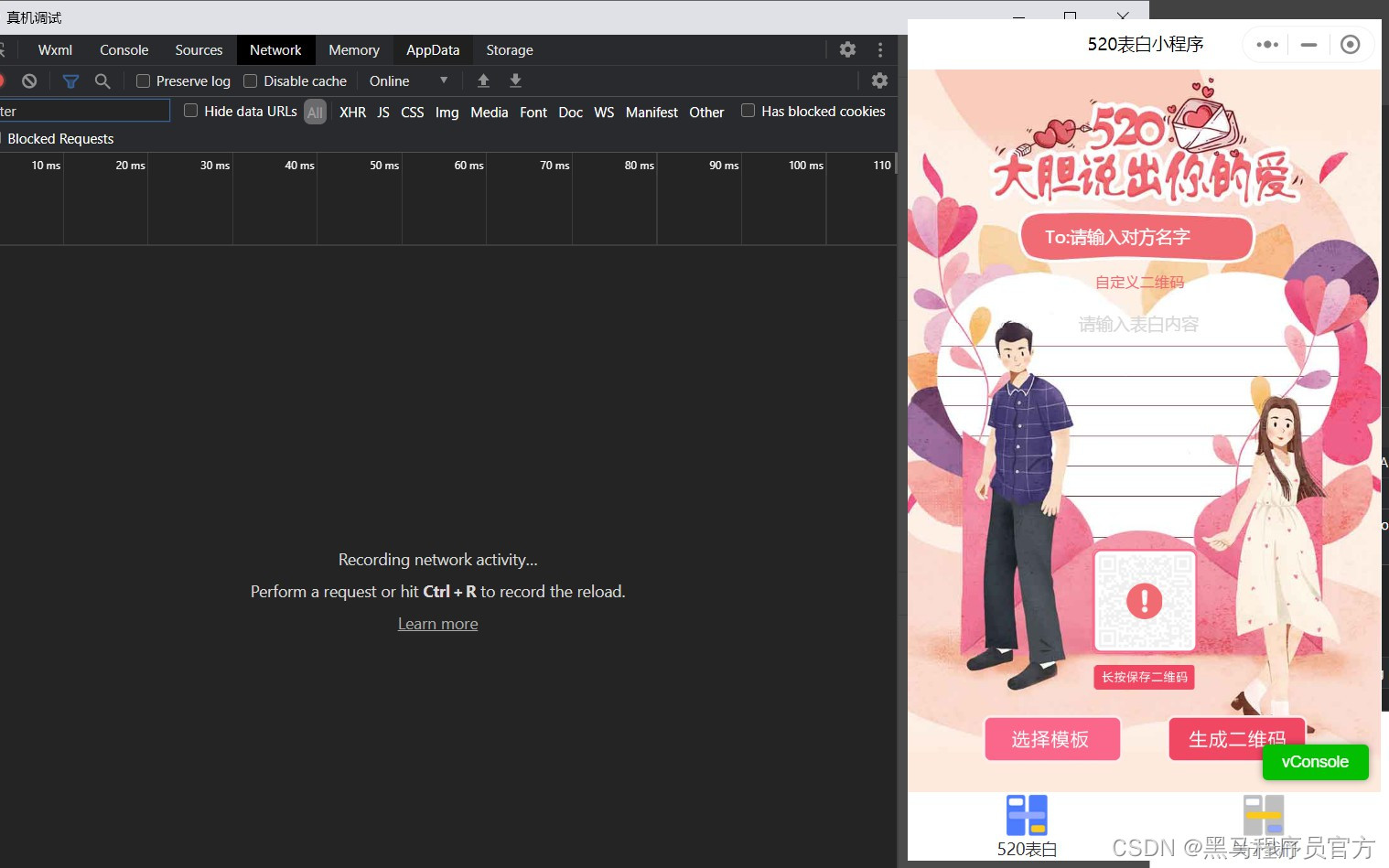Filter requests by WS
1389x868 pixels.
604,113
